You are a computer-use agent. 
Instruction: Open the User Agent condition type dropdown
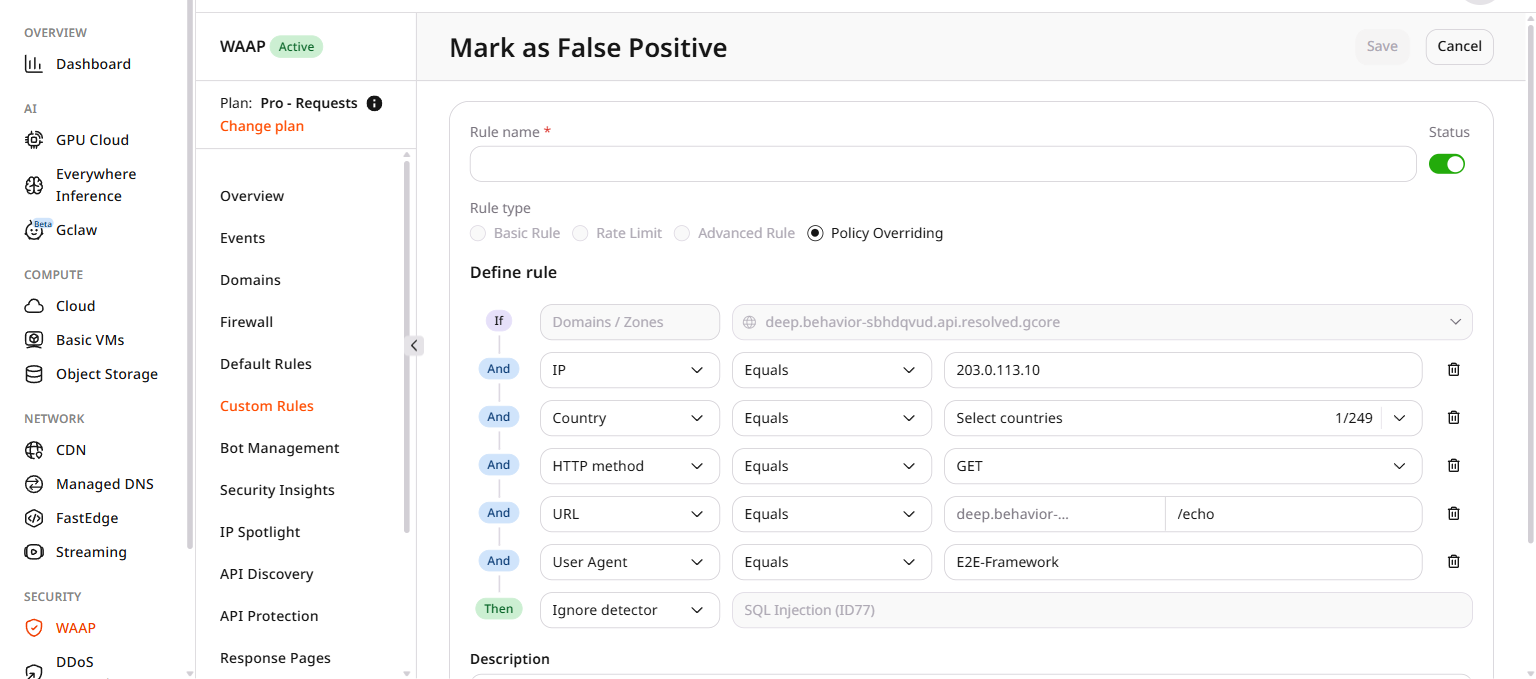[630, 562]
